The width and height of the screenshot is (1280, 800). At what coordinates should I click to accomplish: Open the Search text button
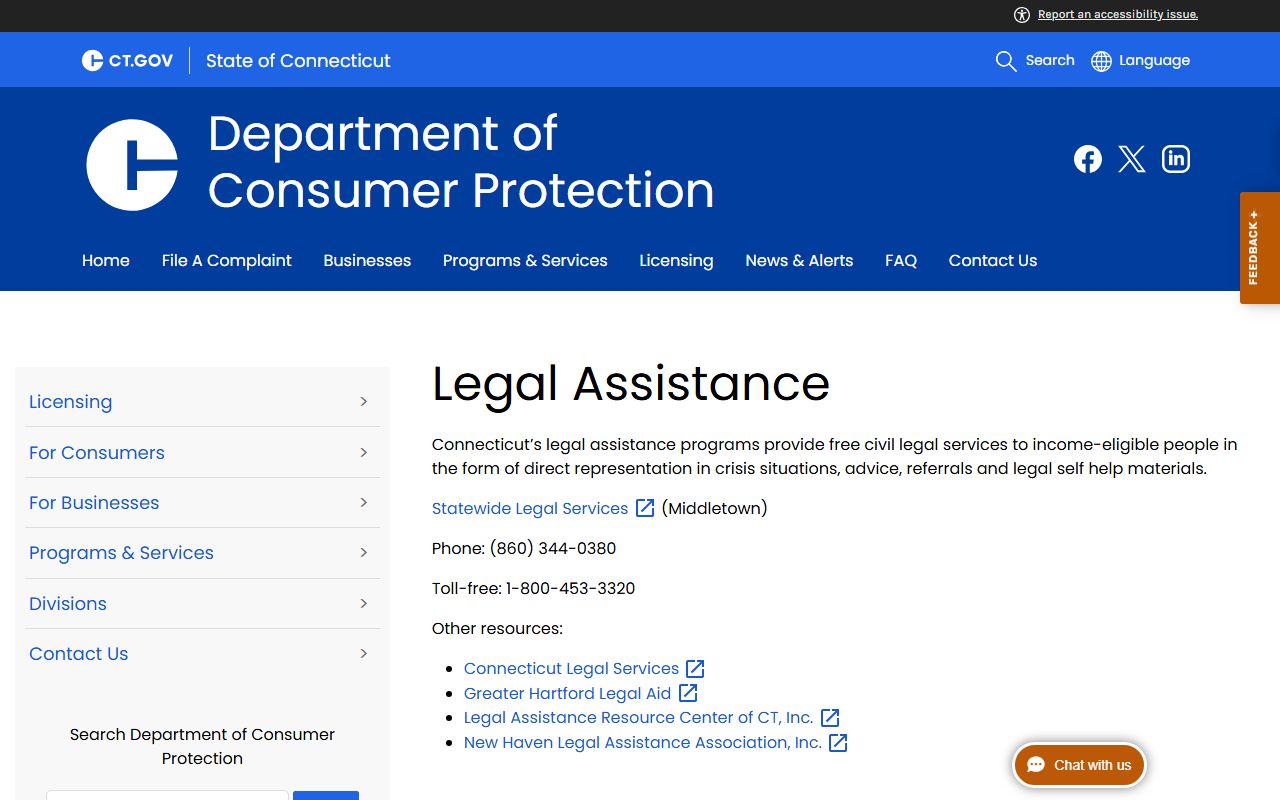click(x=1050, y=60)
